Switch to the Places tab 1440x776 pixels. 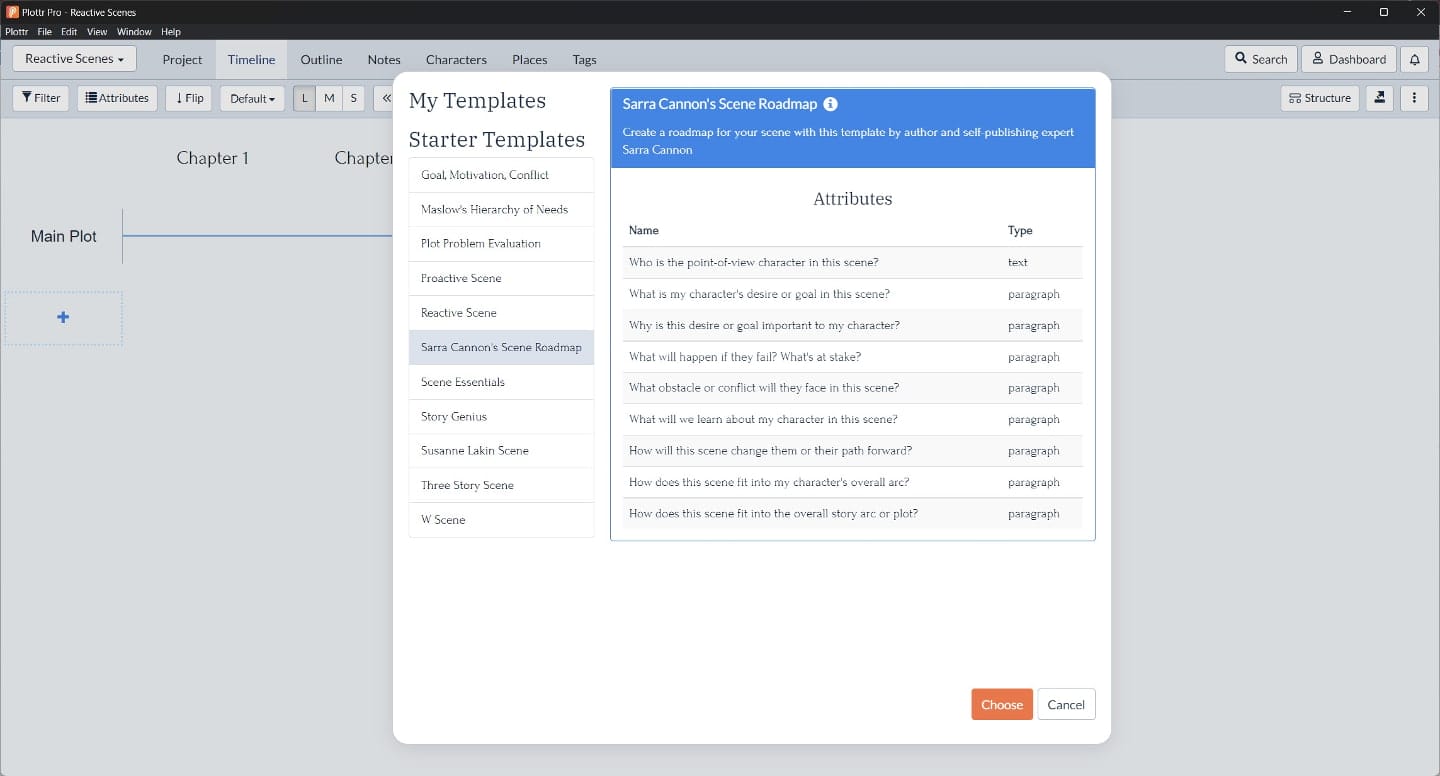pos(530,60)
